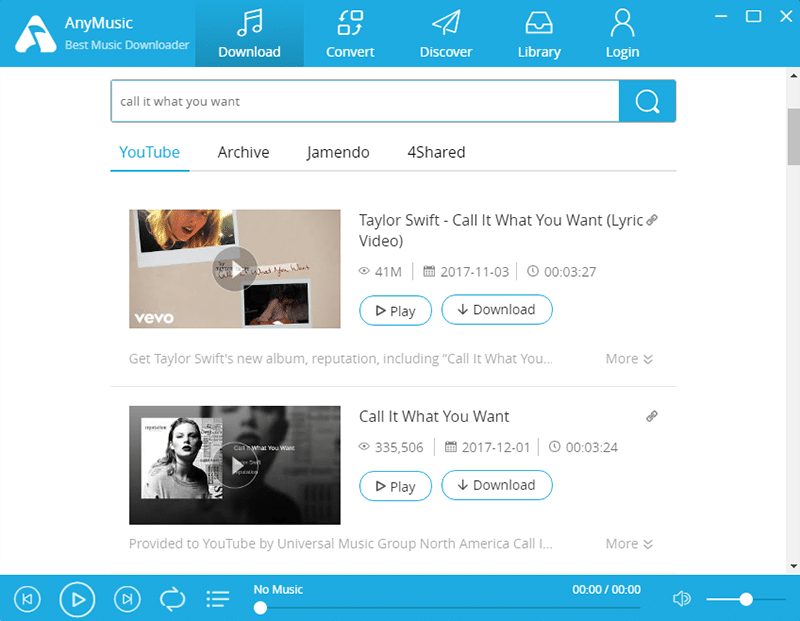800x621 pixels.
Task: Switch to the Jamendo tab
Action: pos(338,153)
